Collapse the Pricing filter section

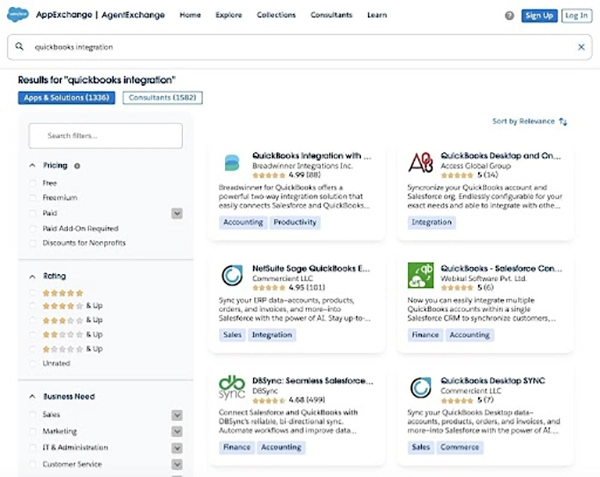click(x=33, y=166)
